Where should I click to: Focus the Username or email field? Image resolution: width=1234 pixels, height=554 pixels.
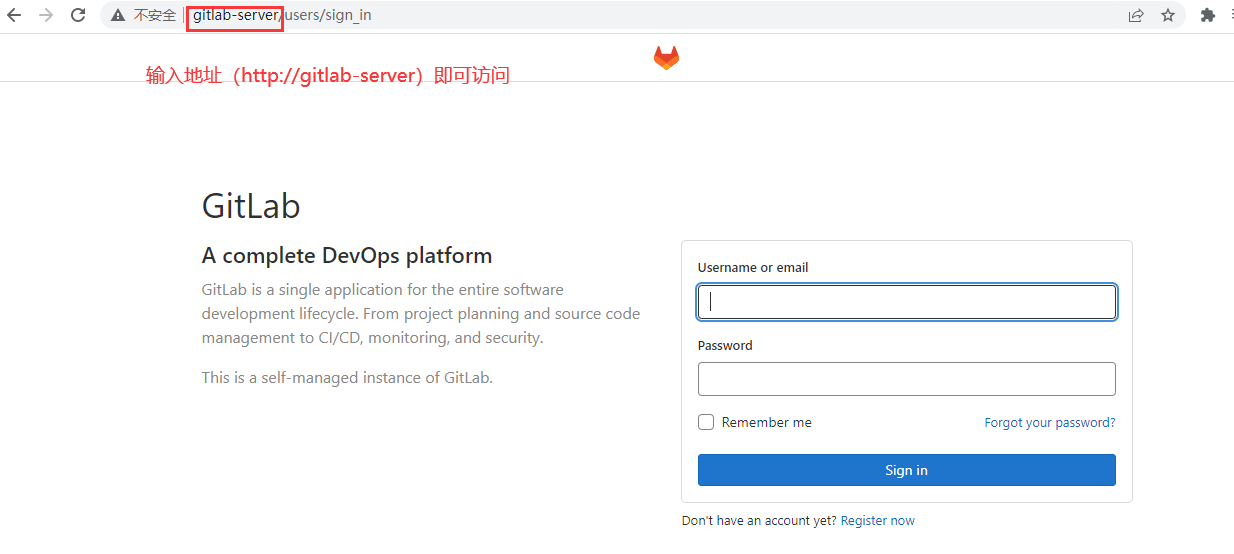coord(906,302)
